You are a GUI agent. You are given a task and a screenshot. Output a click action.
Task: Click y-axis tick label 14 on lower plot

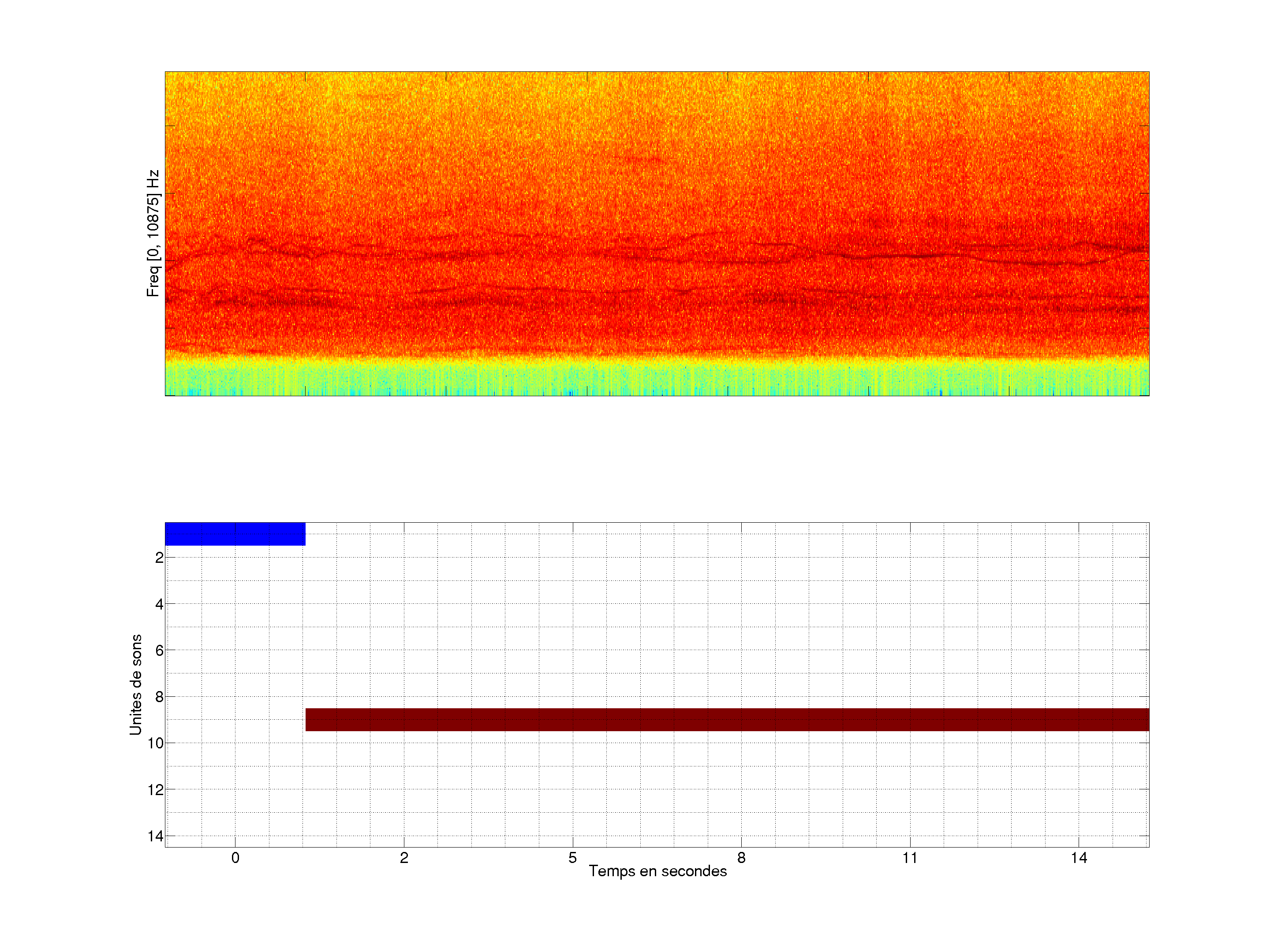[x=156, y=836]
